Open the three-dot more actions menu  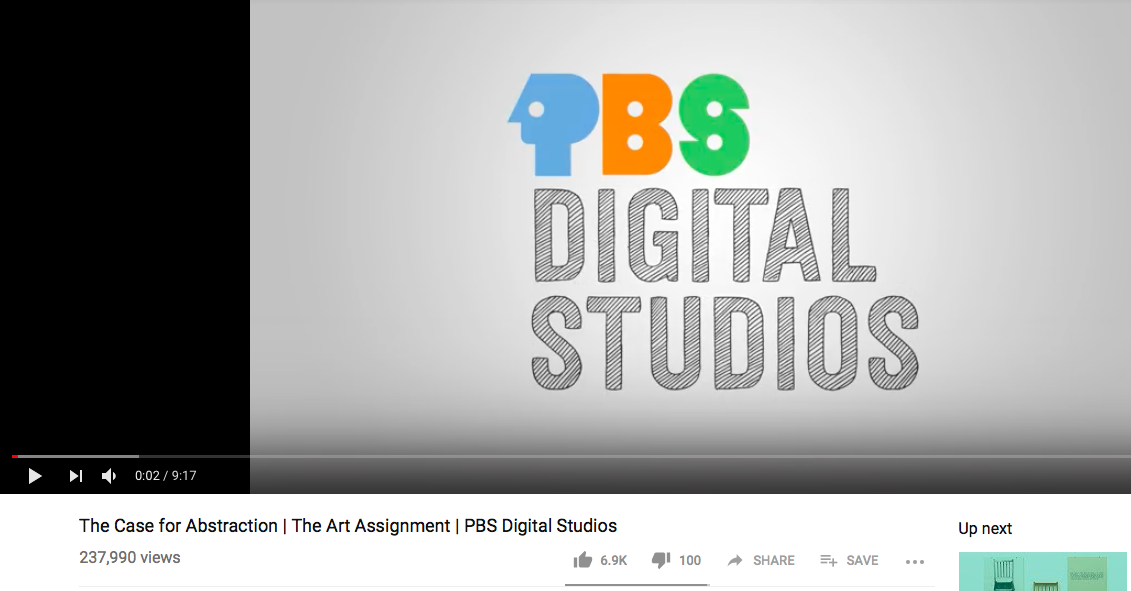914,561
